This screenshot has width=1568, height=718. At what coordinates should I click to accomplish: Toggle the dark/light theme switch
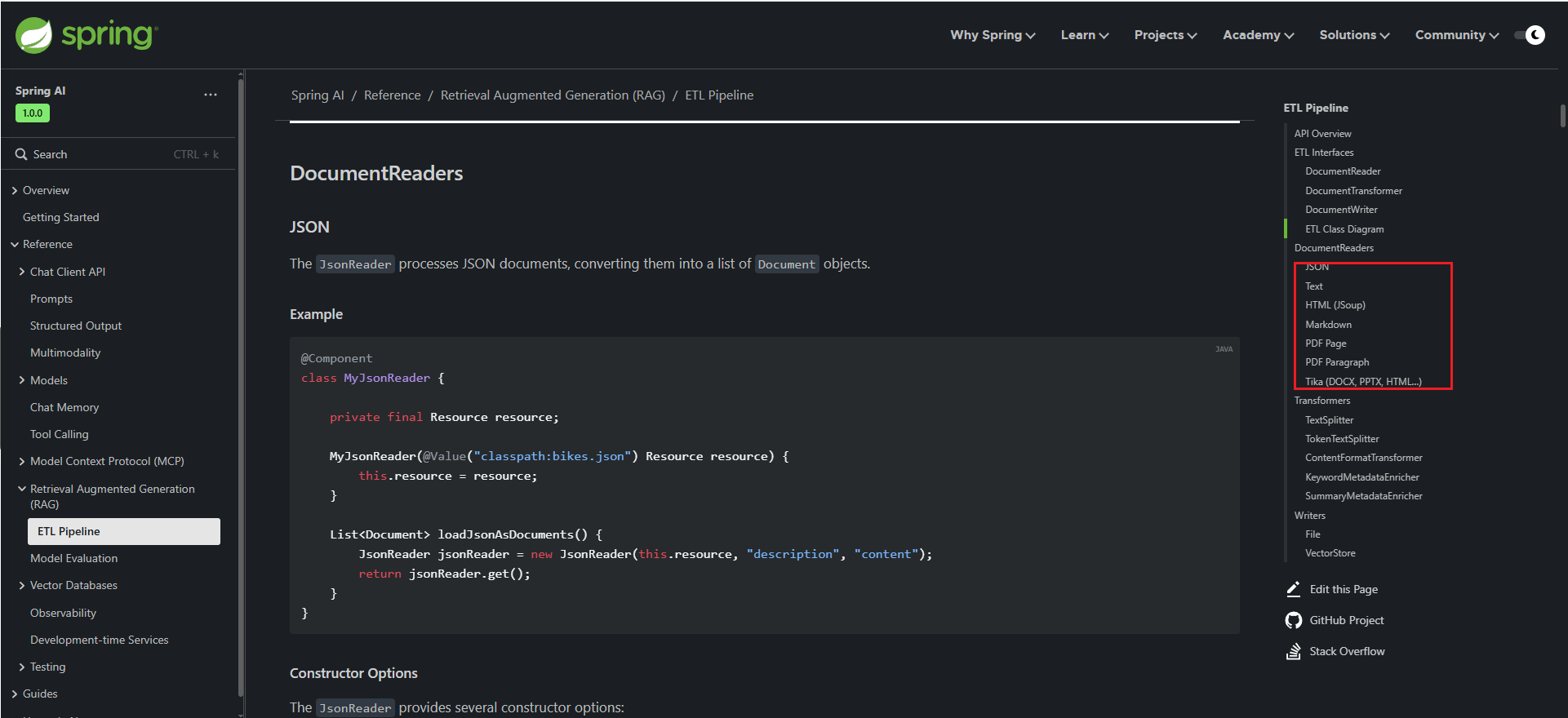pyautogui.click(x=1530, y=35)
